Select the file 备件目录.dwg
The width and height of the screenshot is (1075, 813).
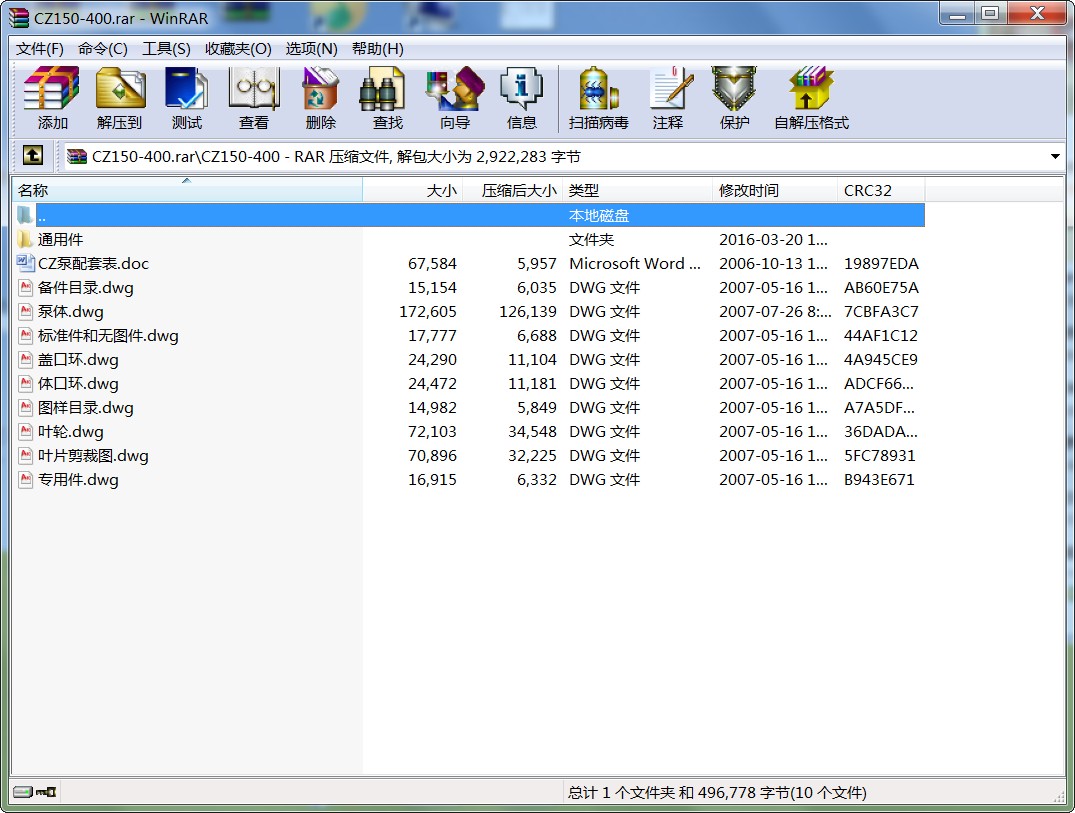pyautogui.click(x=85, y=287)
